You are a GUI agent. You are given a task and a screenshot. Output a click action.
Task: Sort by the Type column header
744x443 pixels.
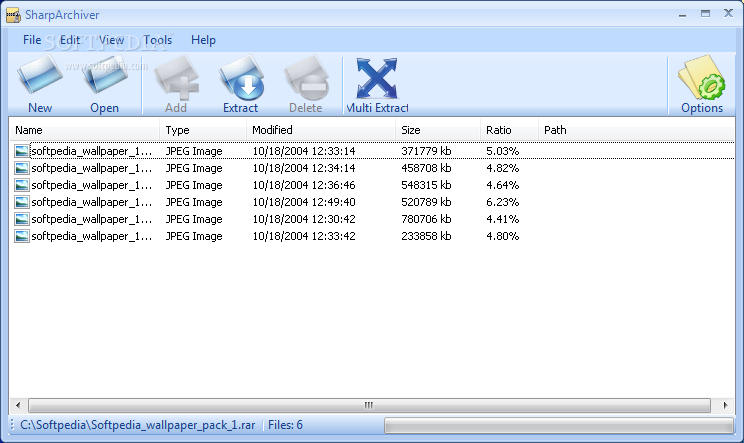[x=203, y=130]
